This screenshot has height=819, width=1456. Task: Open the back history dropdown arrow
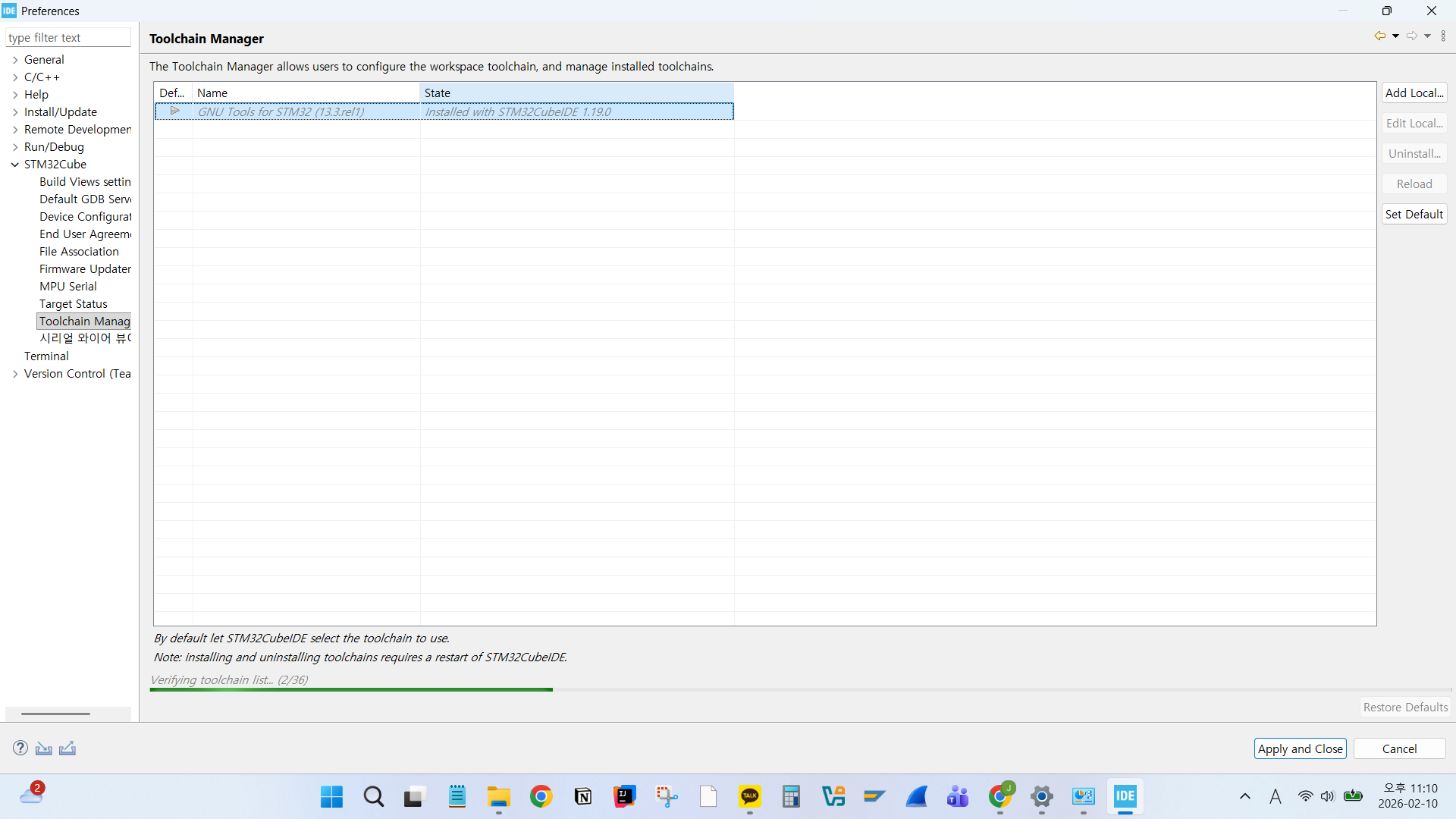[x=1395, y=36]
